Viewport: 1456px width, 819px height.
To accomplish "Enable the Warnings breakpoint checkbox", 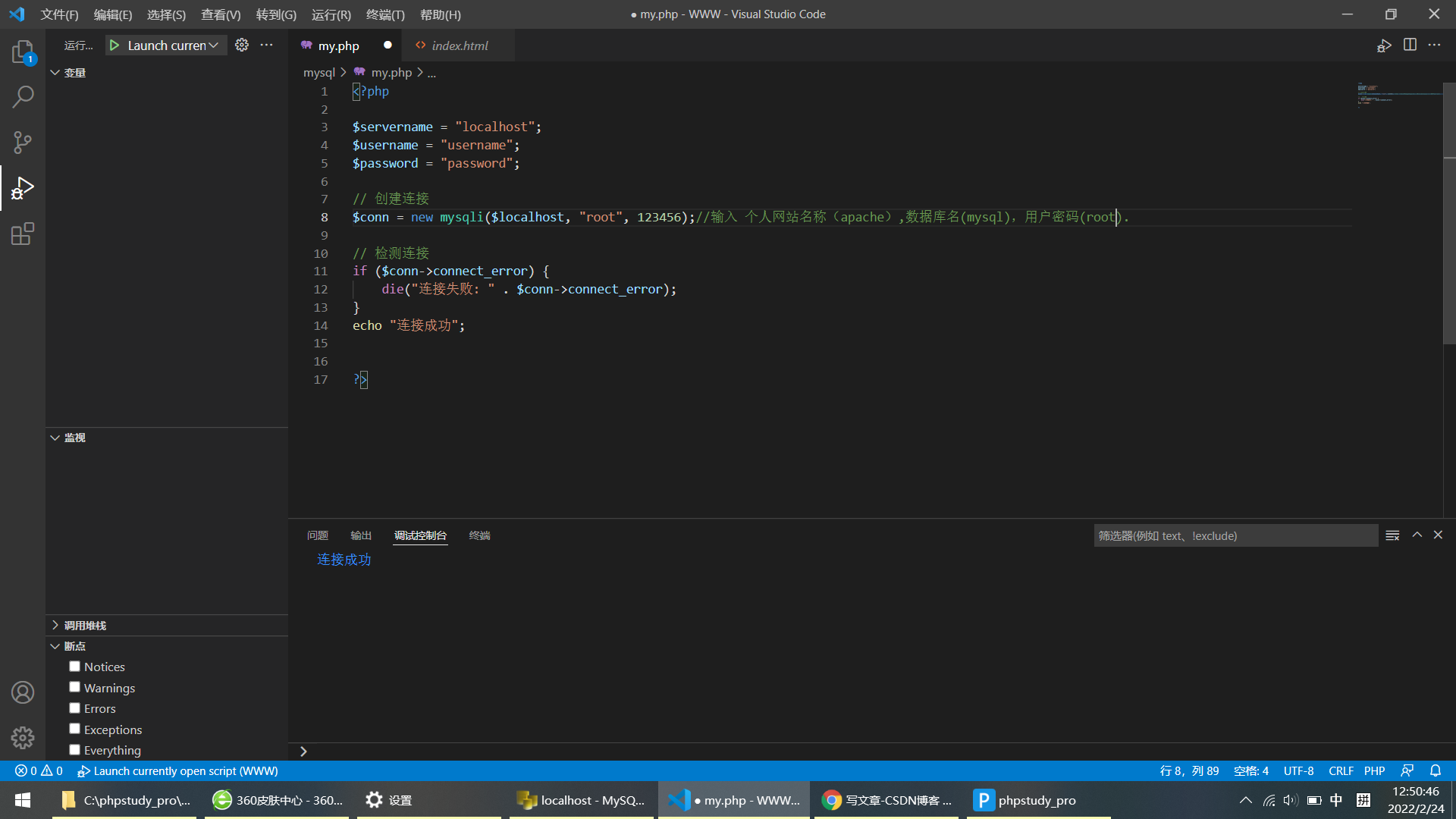I will [74, 687].
